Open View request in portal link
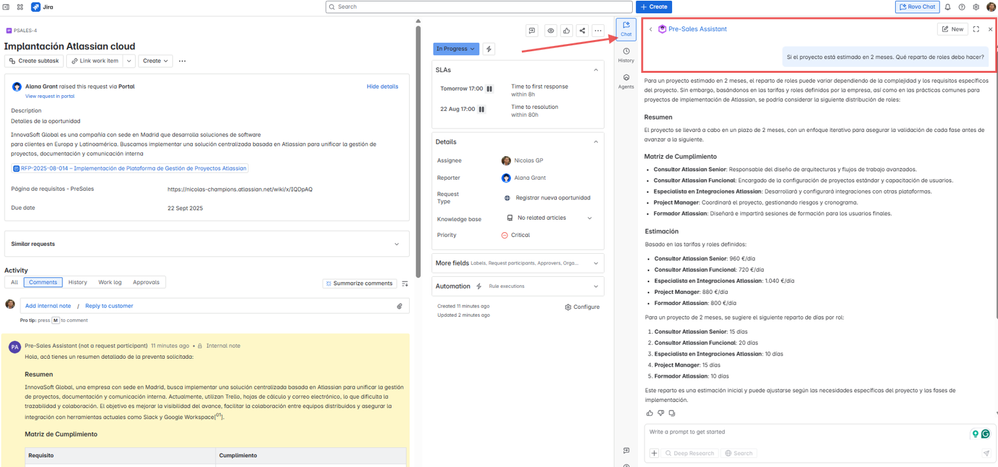 (50, 96)
